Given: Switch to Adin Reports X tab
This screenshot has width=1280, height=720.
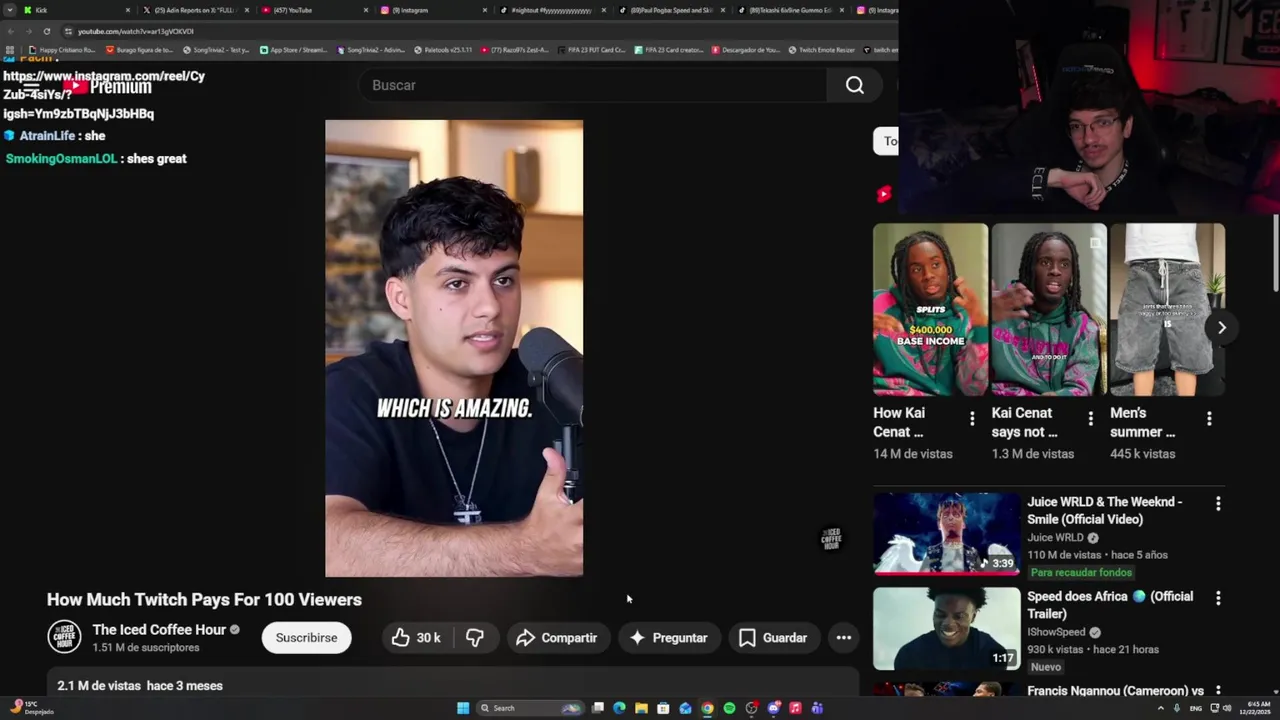Looking at the screenshot, I should [194, 10].
